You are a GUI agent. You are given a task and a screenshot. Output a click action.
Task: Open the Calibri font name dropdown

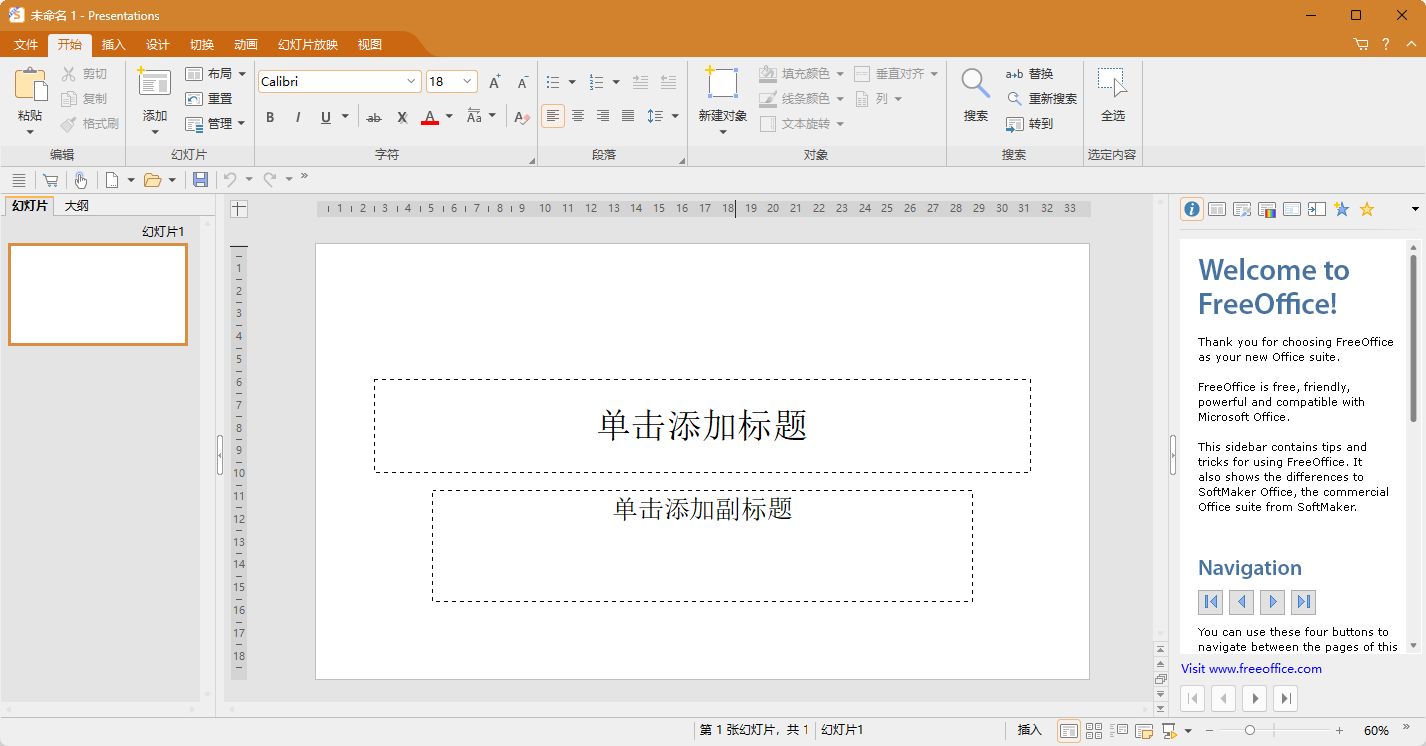coord(411,82)
